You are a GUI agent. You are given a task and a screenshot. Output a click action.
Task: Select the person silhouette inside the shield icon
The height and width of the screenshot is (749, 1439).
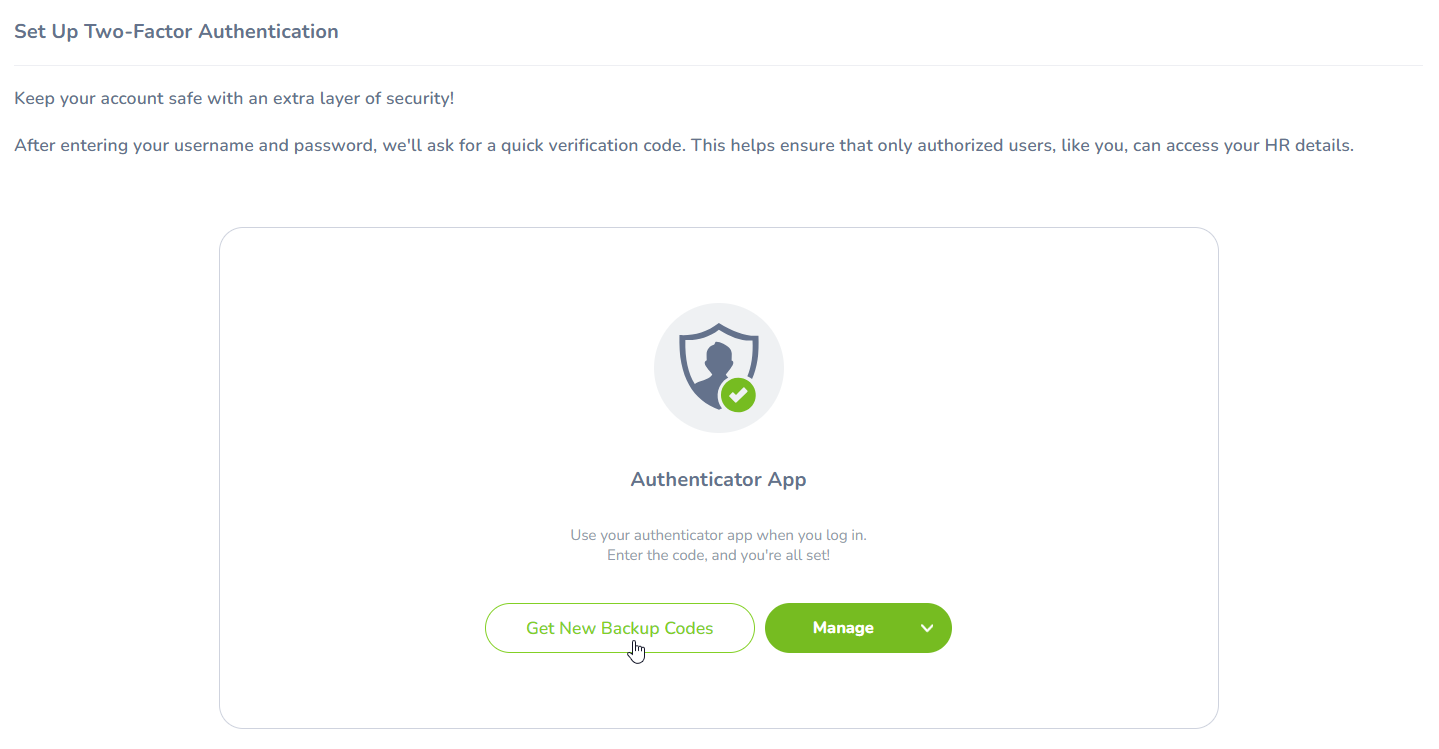716,360
